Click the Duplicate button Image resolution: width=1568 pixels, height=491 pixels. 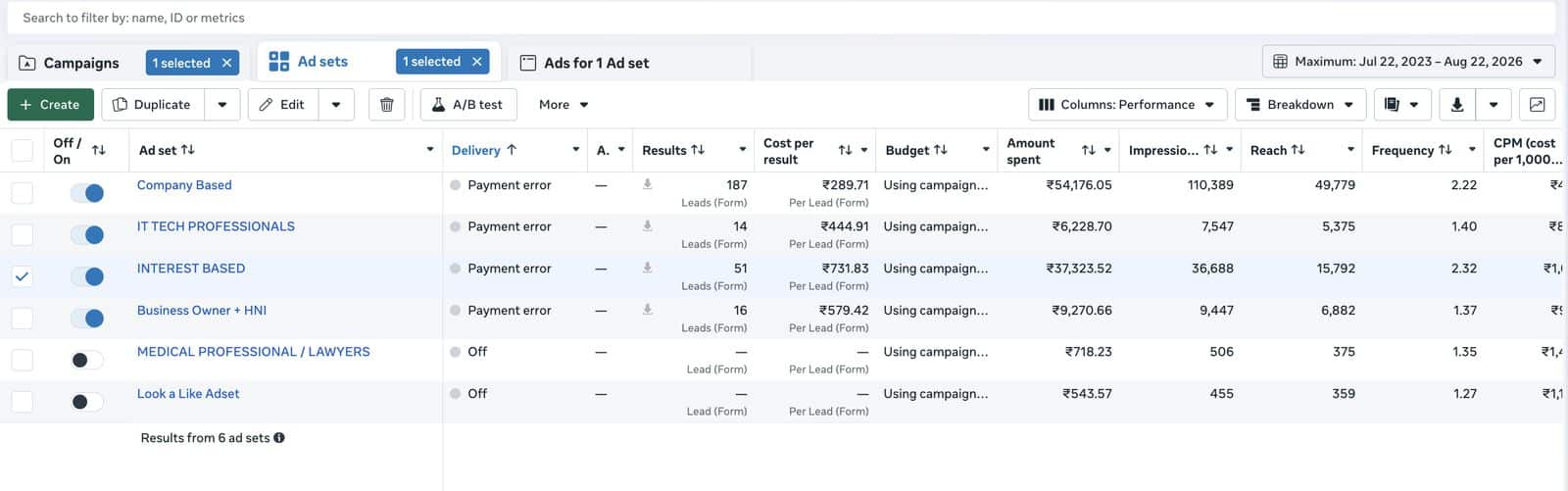(152, 105)
